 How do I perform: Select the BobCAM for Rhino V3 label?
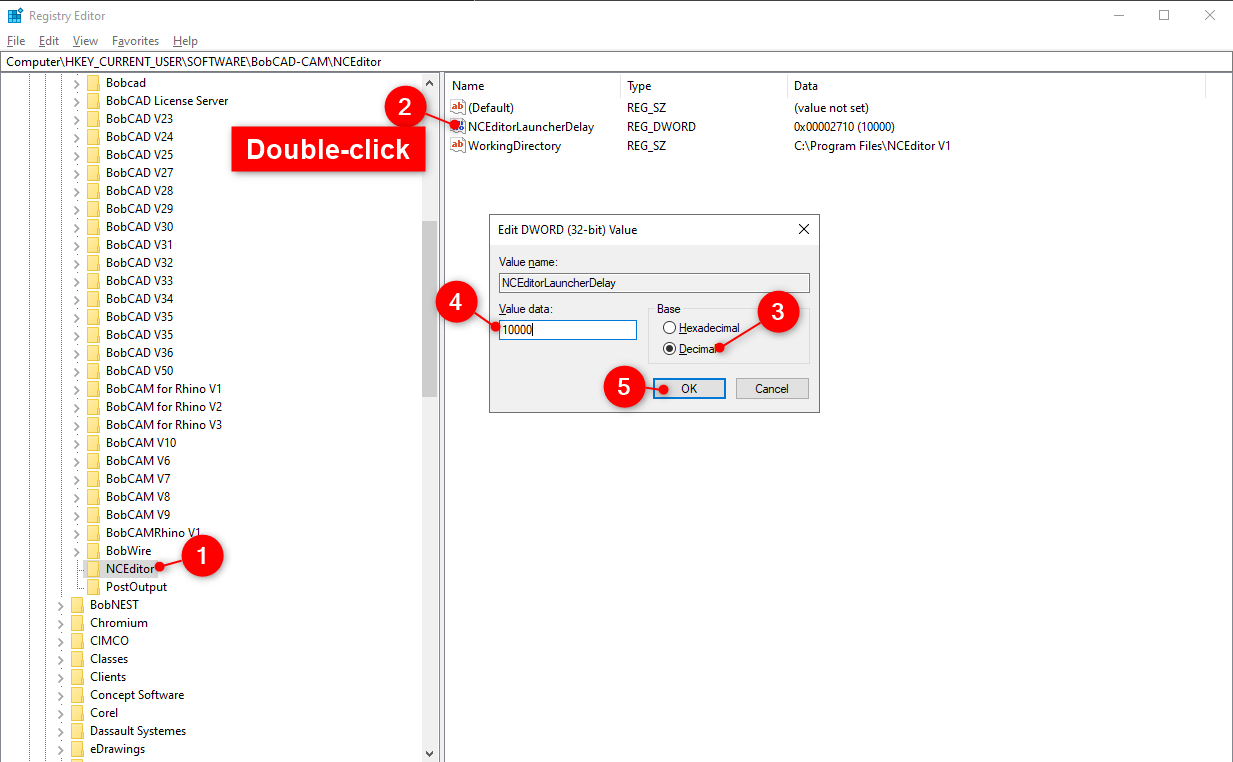click(x=164, y=425)
